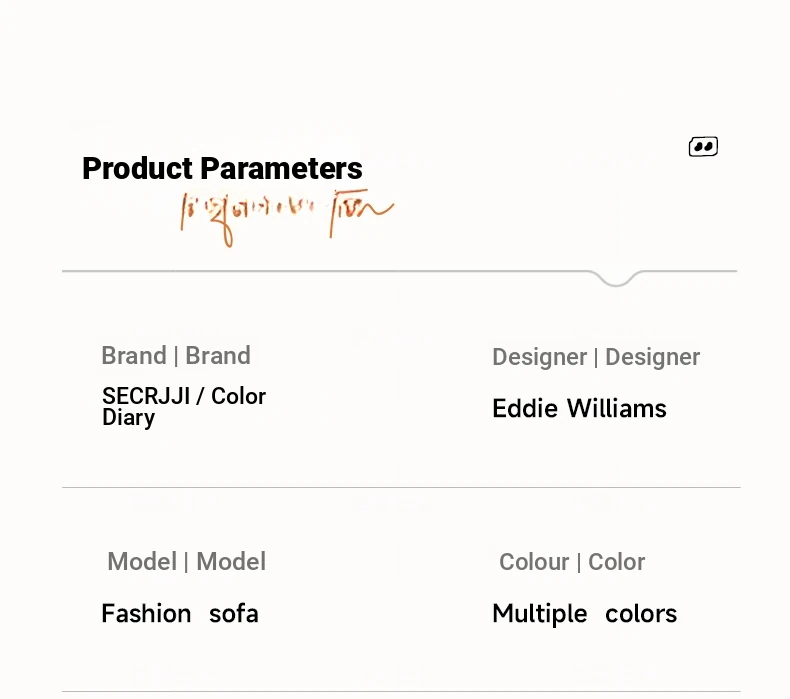The width and height of the screenshot is (790, 699).
Task: Select the Designer | Designer label
Action: tap(596, 357)
